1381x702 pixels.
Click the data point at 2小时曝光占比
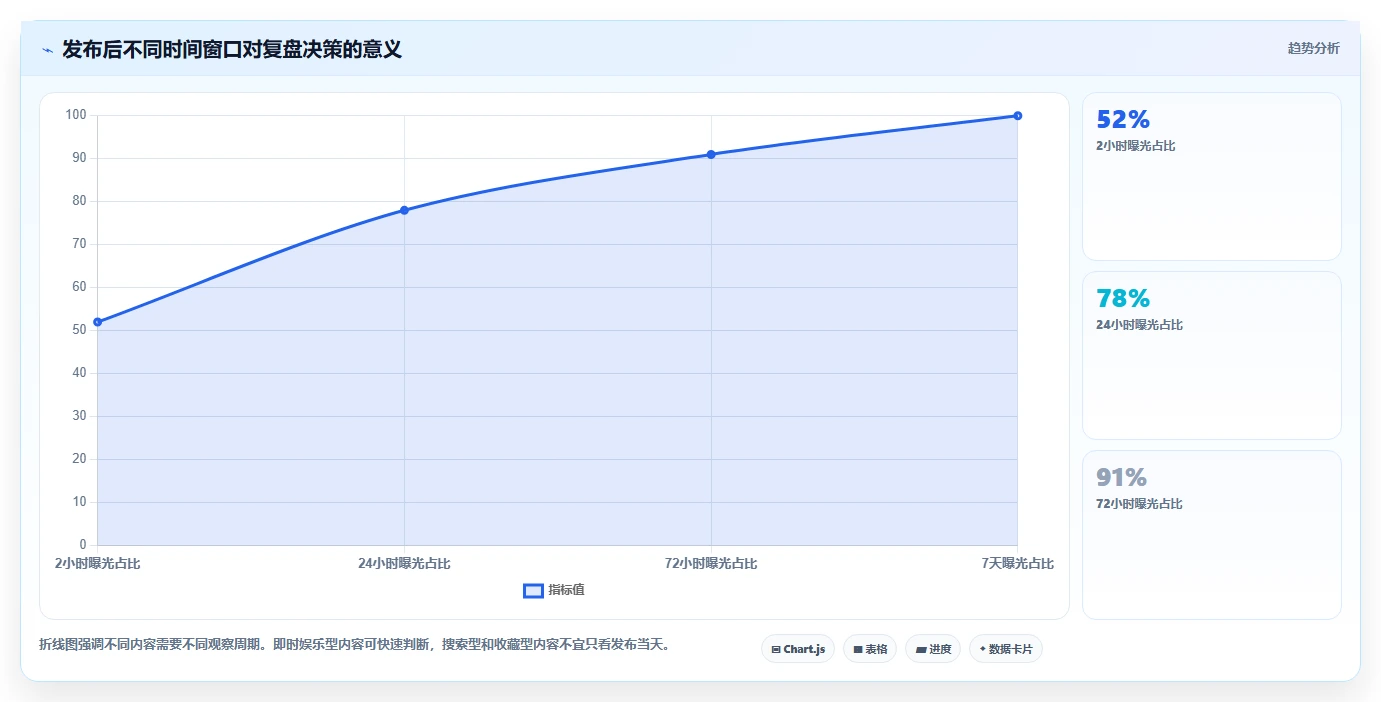[97, 322]
